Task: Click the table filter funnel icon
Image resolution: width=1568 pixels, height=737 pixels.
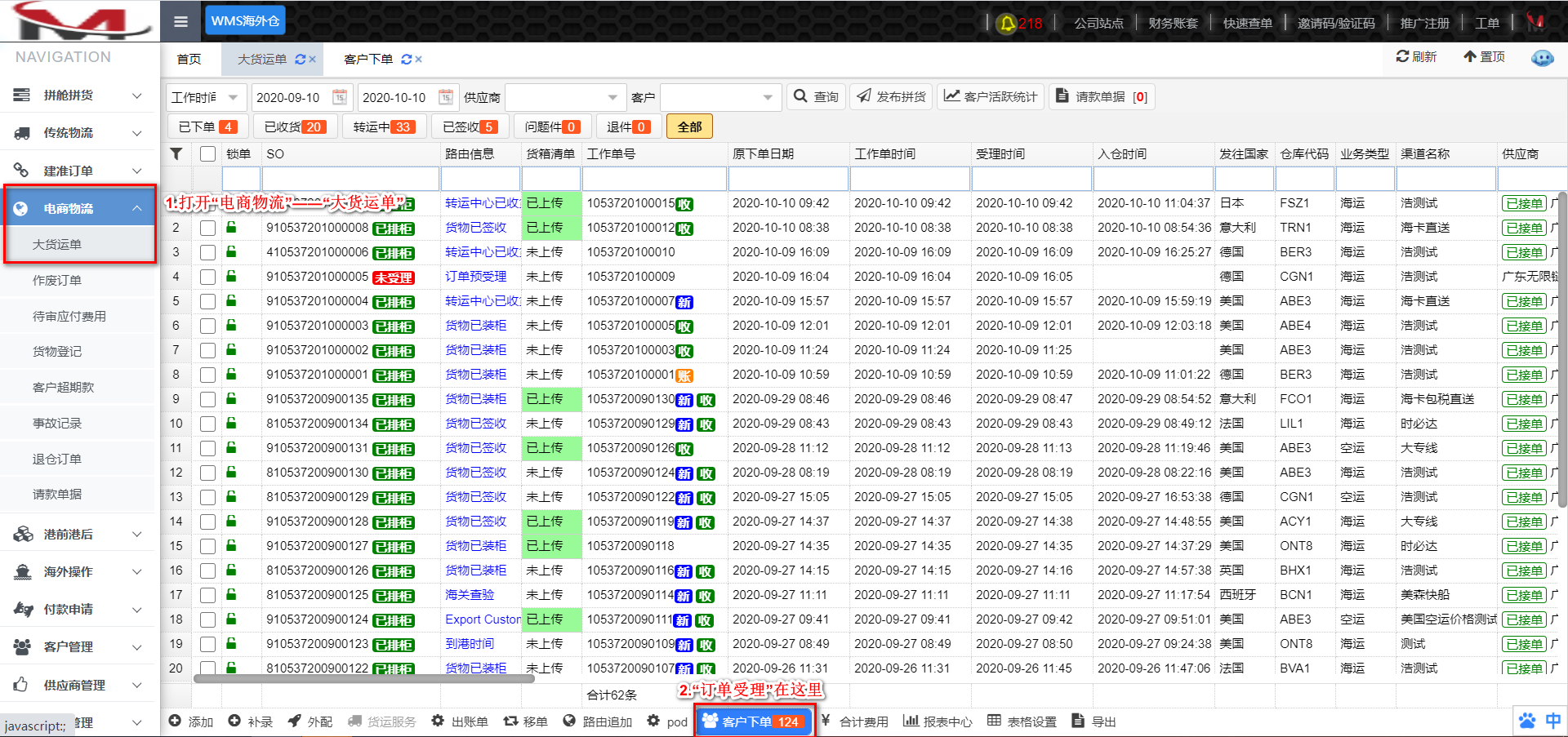Action: (176, 153)
